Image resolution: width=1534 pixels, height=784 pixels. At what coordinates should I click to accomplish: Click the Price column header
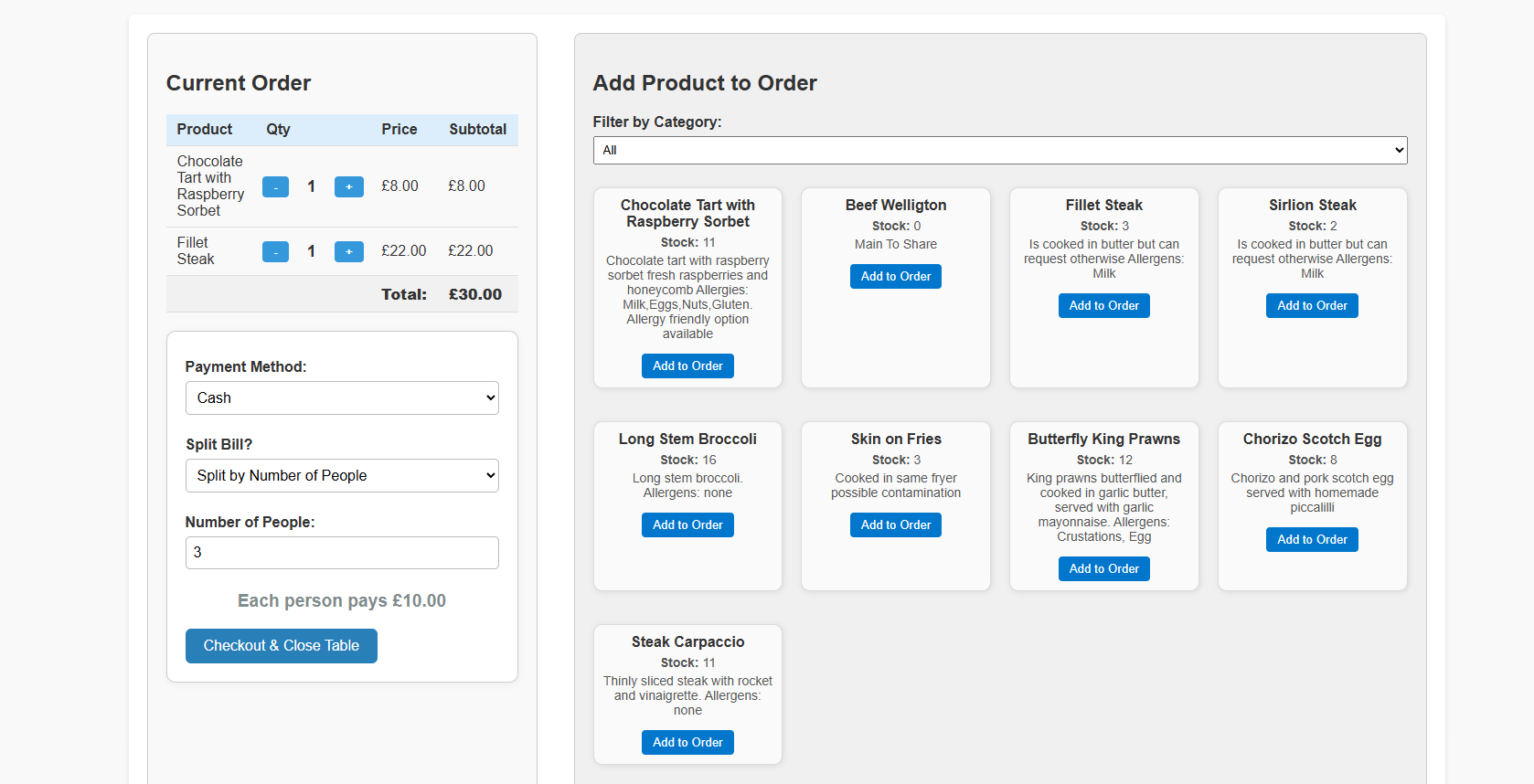pos(399,130)
